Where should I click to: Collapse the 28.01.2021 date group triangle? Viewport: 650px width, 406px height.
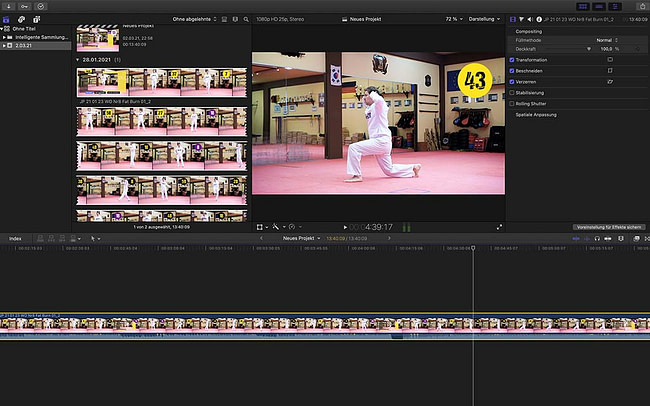click(78, 60)
